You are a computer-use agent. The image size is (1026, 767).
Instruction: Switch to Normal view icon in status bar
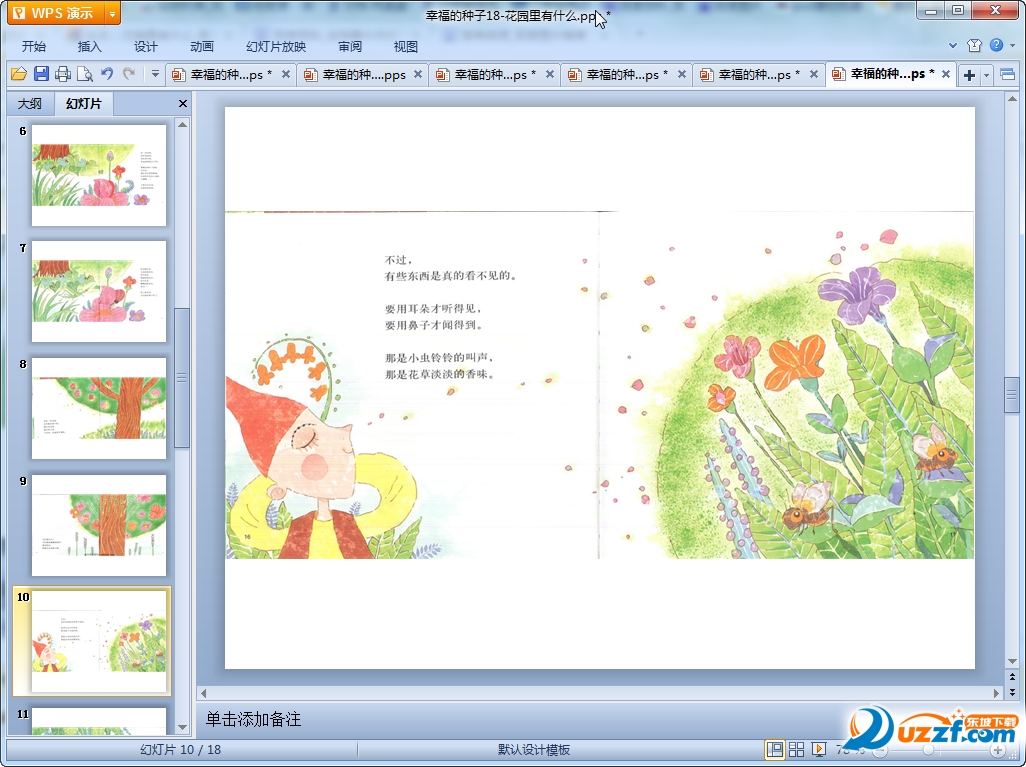click(x=775, y=749)
